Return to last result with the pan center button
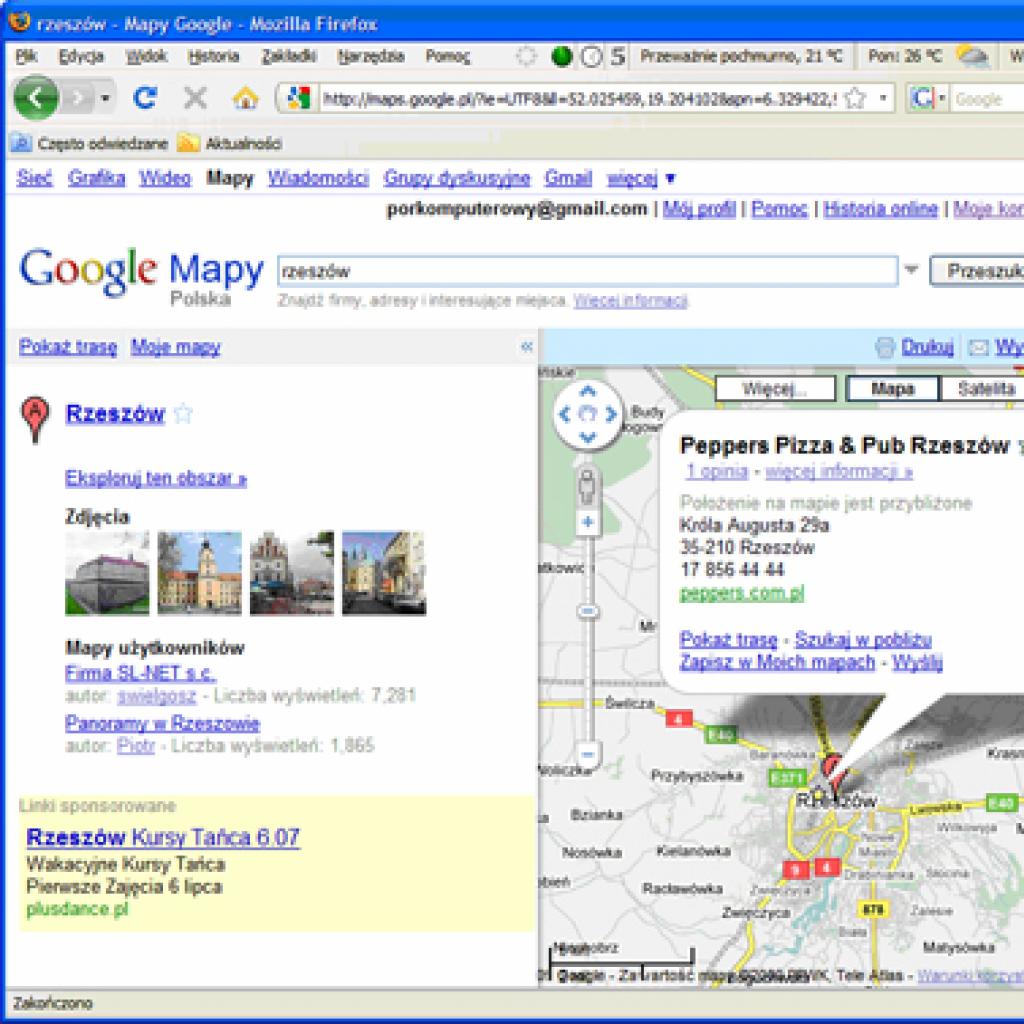Screen dimensions: 1024x1024 point(588,413)
